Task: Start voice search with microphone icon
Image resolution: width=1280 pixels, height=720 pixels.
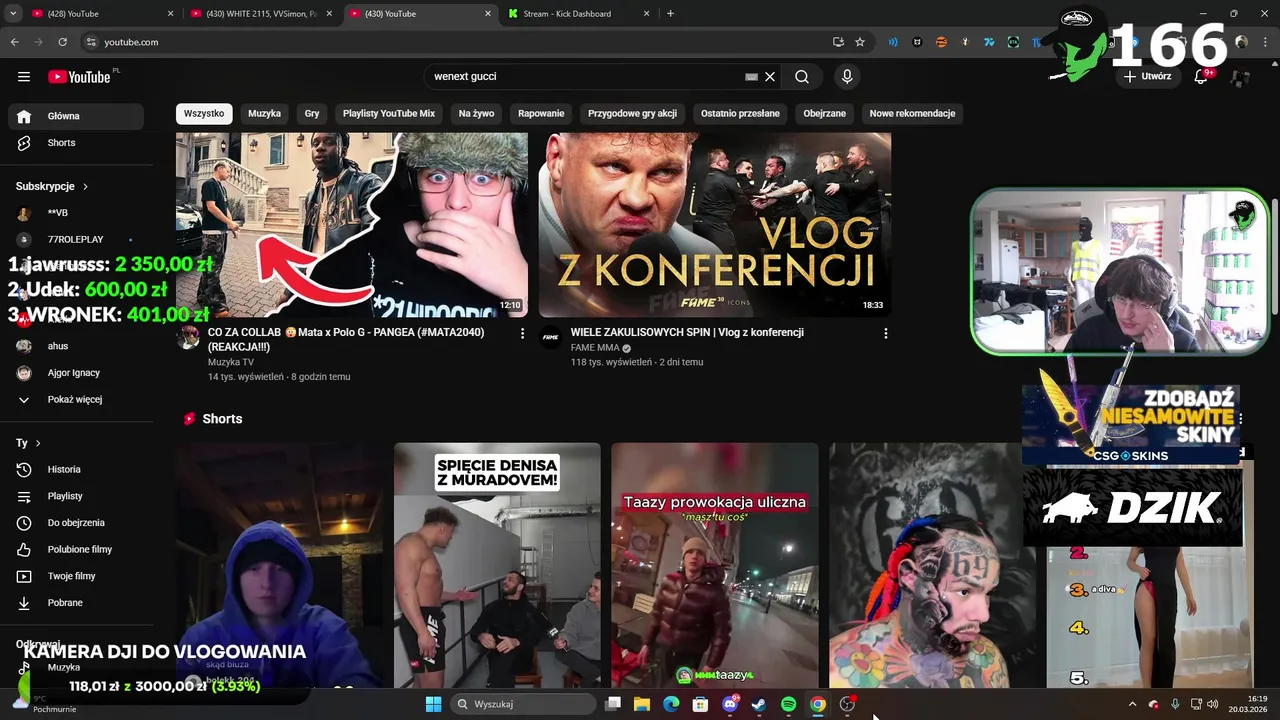Action: [x=847, y=77]
